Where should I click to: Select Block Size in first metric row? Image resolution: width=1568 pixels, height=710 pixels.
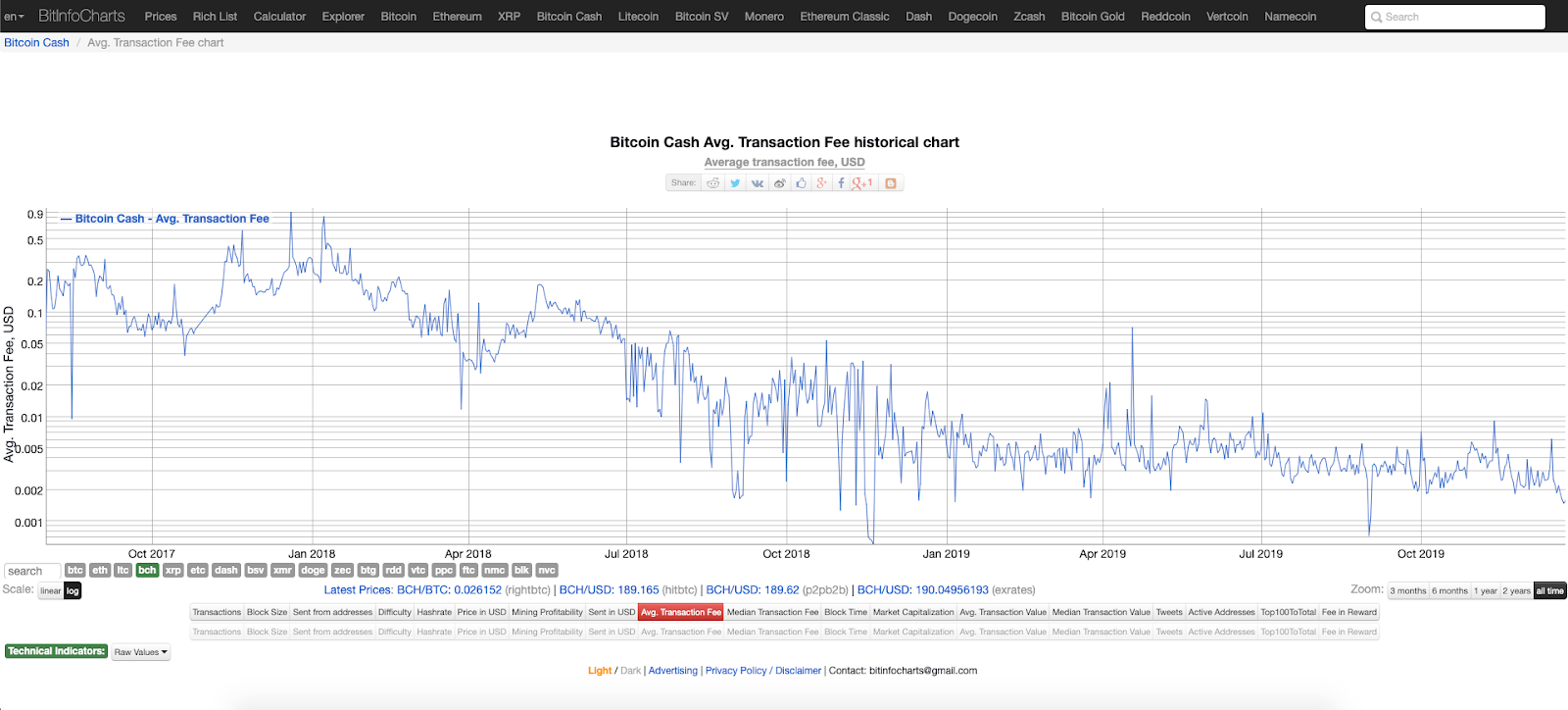(267, 612)
